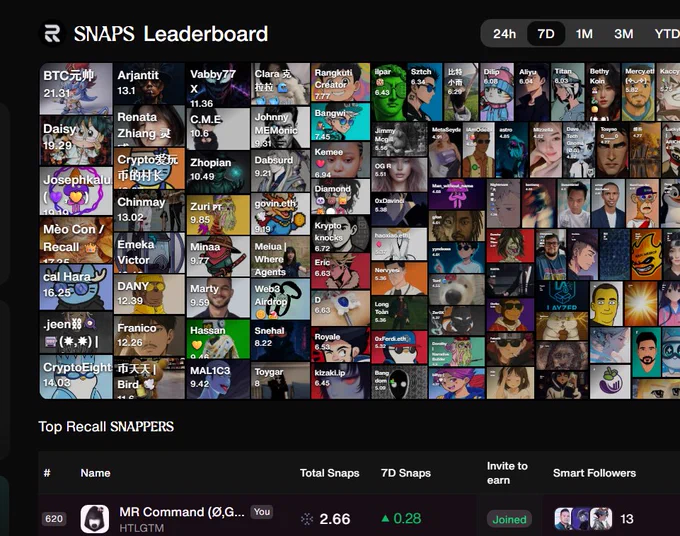
Task: Open the Dilip tile with 6.08
Action: tap(497, 92)
